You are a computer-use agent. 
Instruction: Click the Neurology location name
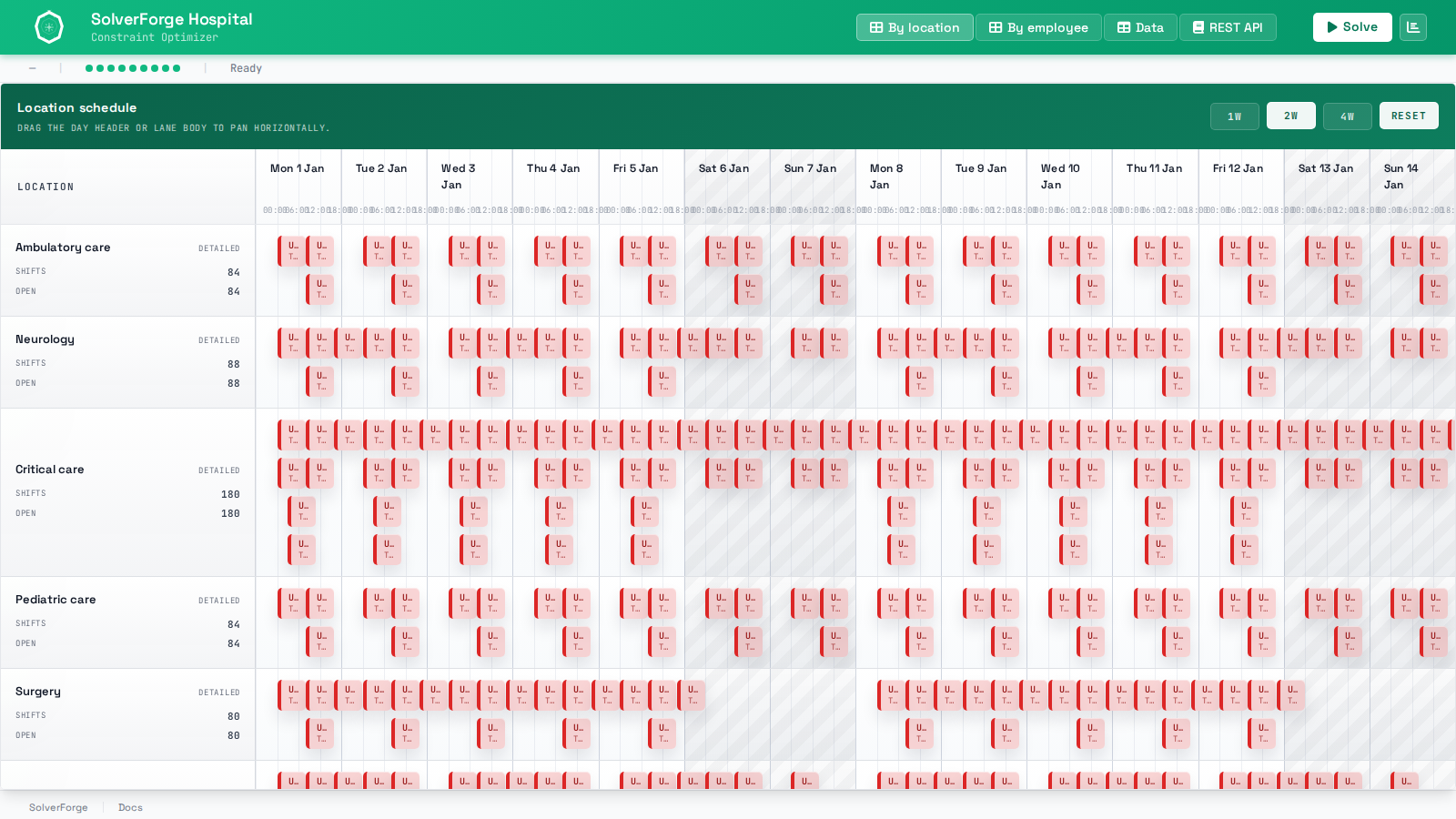pos(45,339)
